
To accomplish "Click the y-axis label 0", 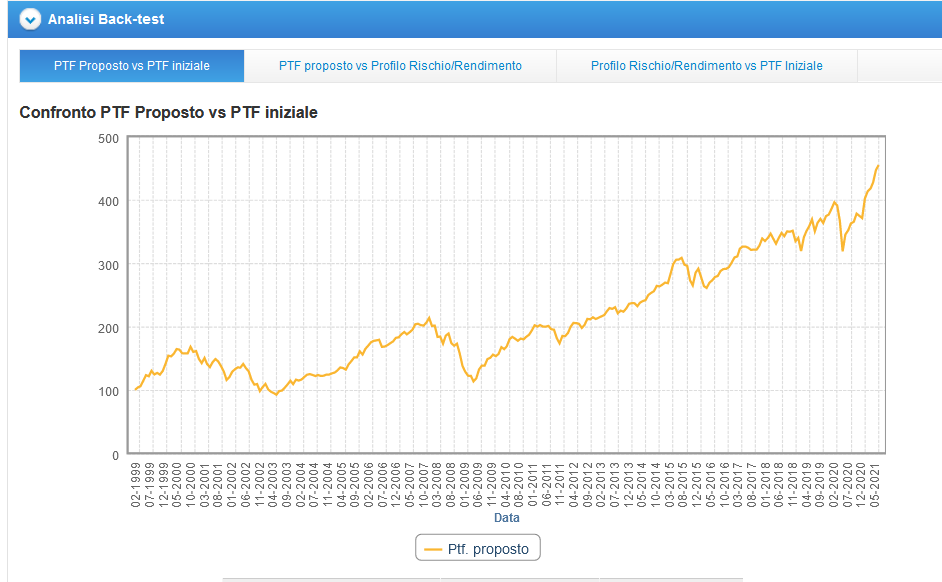I will pos(115,455).
